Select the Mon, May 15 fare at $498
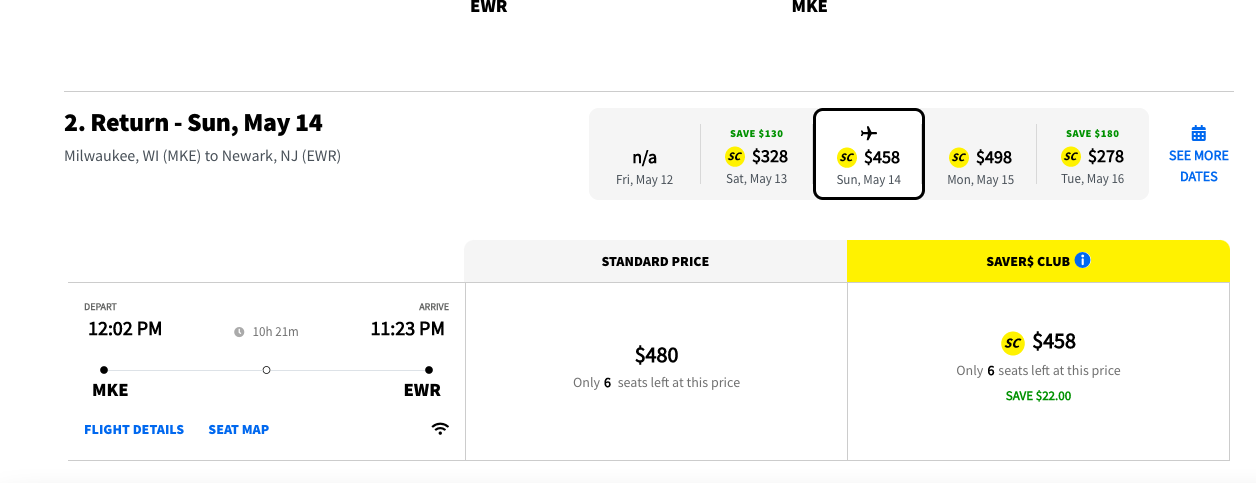The height and width of the screenshot is (483, 1256). tap(981, 154)
